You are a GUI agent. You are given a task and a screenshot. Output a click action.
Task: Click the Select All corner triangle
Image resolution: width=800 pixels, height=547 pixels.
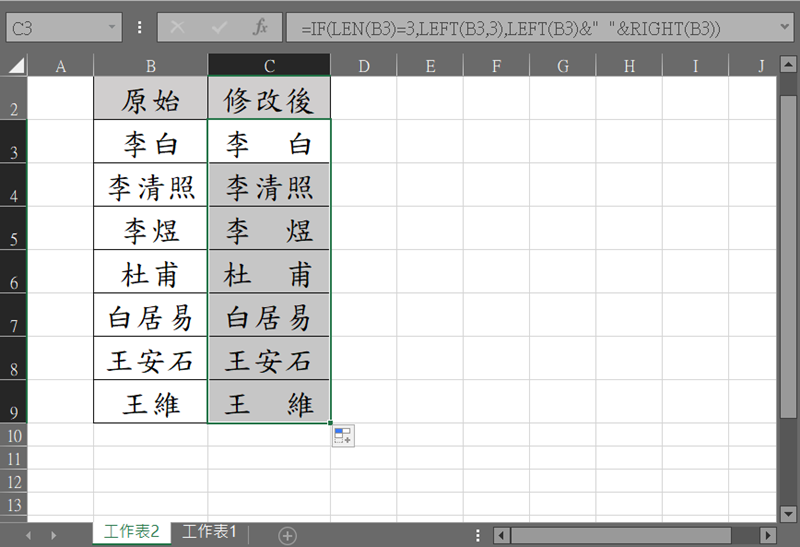(x=16, y=65)
